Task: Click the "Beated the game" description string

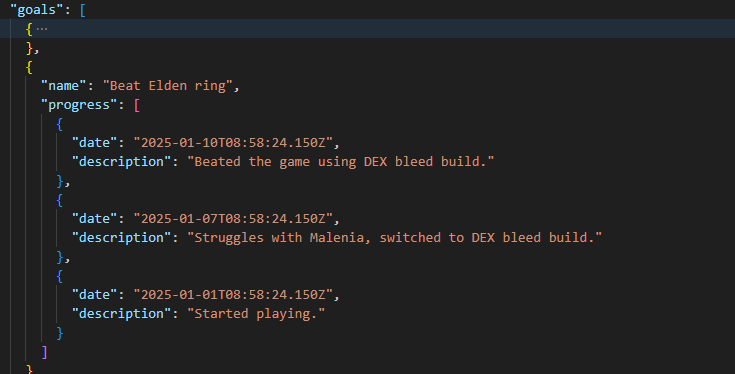Action: (341, 162)
